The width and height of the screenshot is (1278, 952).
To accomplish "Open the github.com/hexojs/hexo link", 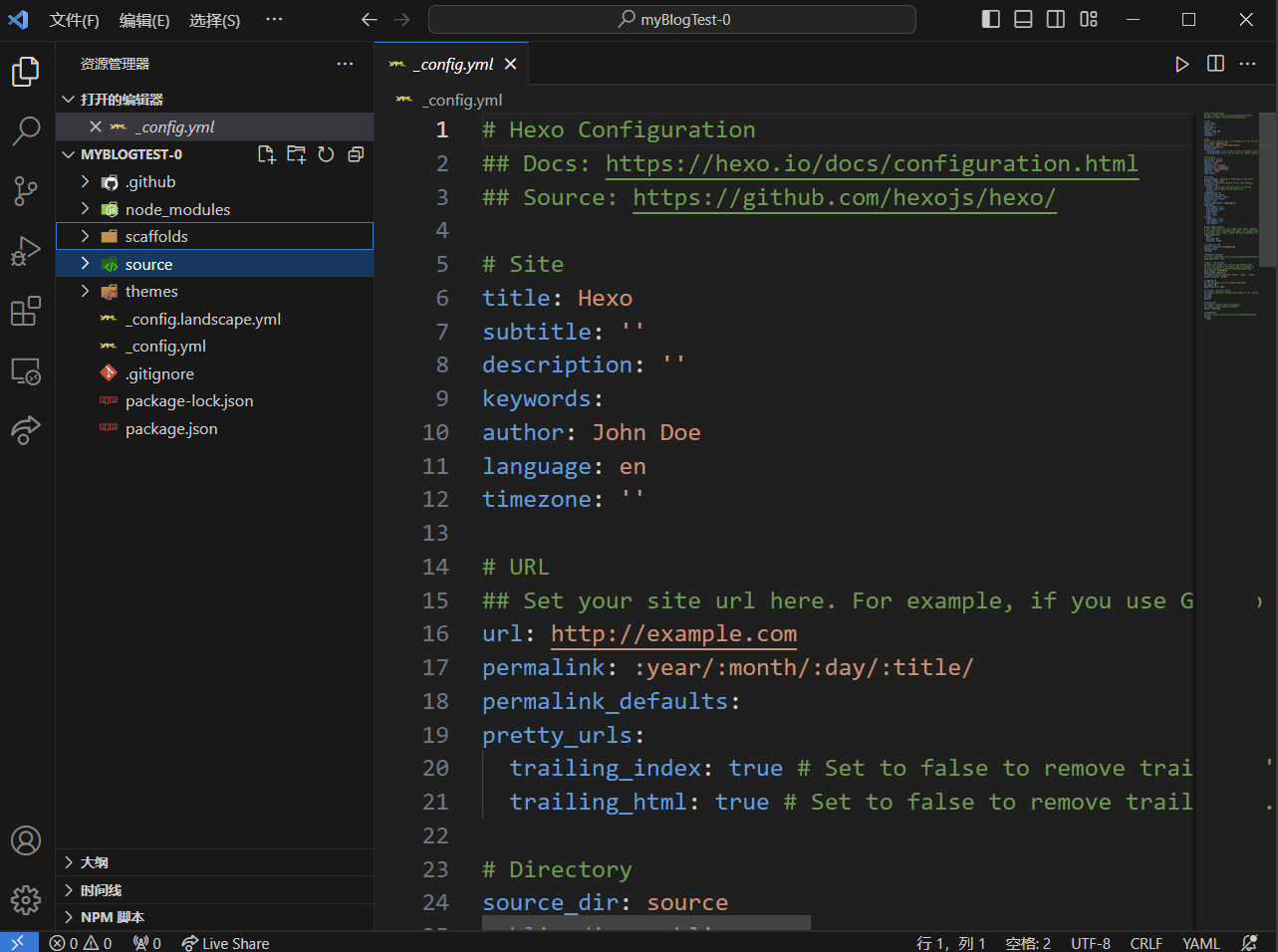I will click(844, 197).
